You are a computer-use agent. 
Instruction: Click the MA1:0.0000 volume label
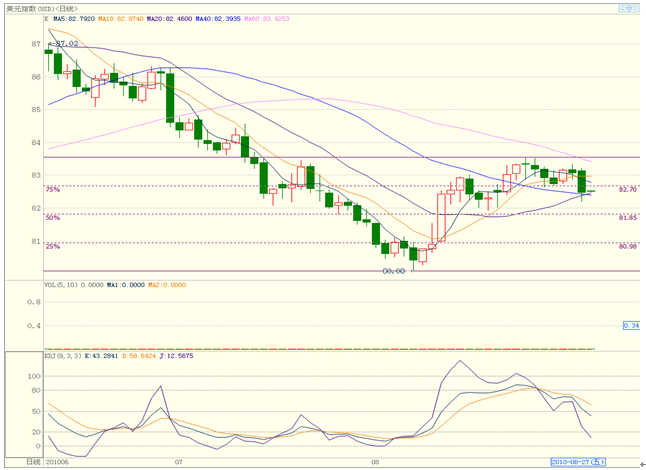click(126, 285)
